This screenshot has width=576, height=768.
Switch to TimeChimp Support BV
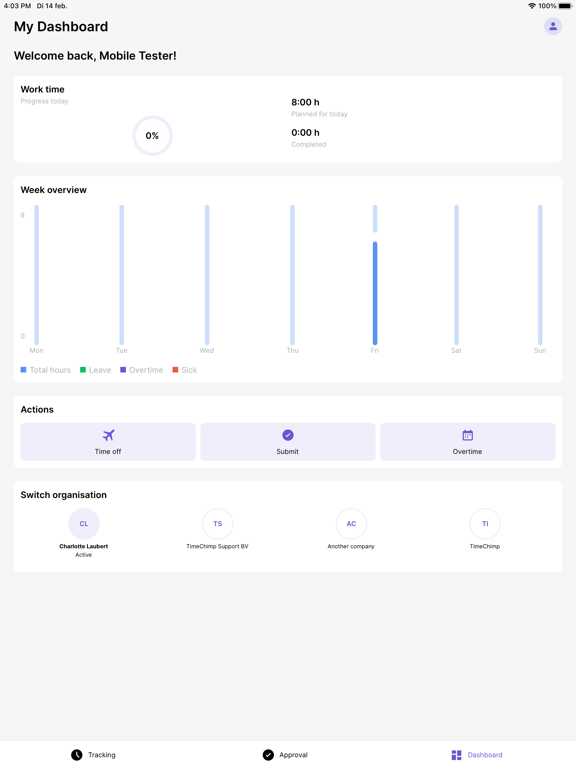(217, 546)
